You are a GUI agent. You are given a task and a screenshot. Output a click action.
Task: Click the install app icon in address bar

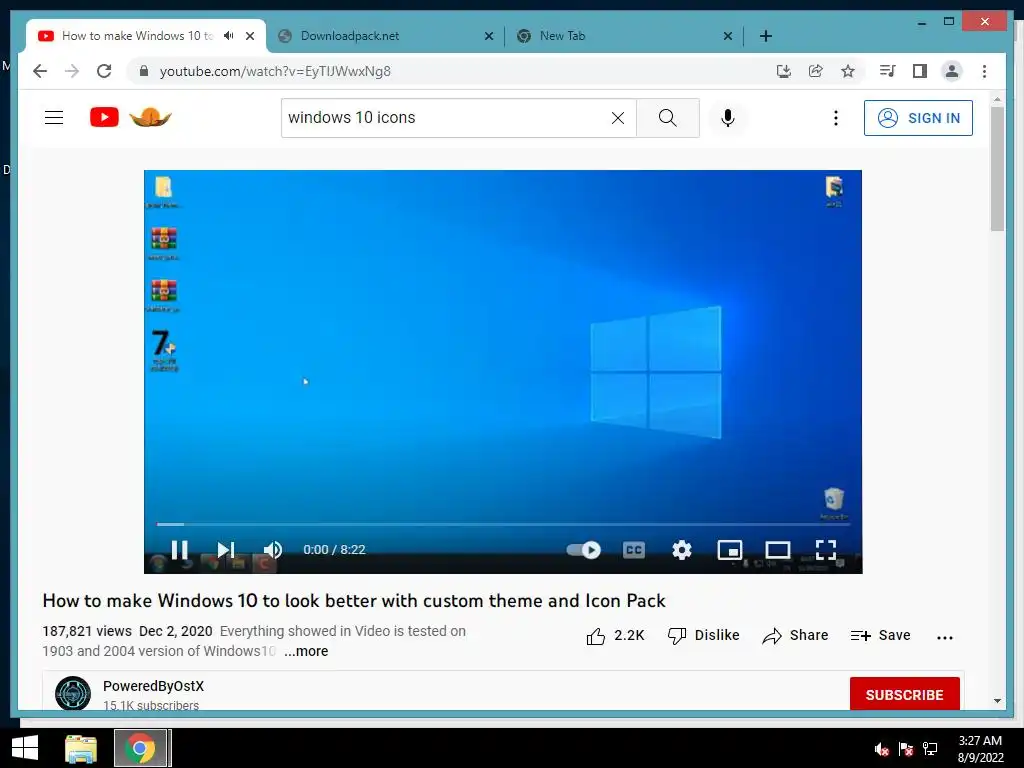pyautogui.click(x=784, y=71)
